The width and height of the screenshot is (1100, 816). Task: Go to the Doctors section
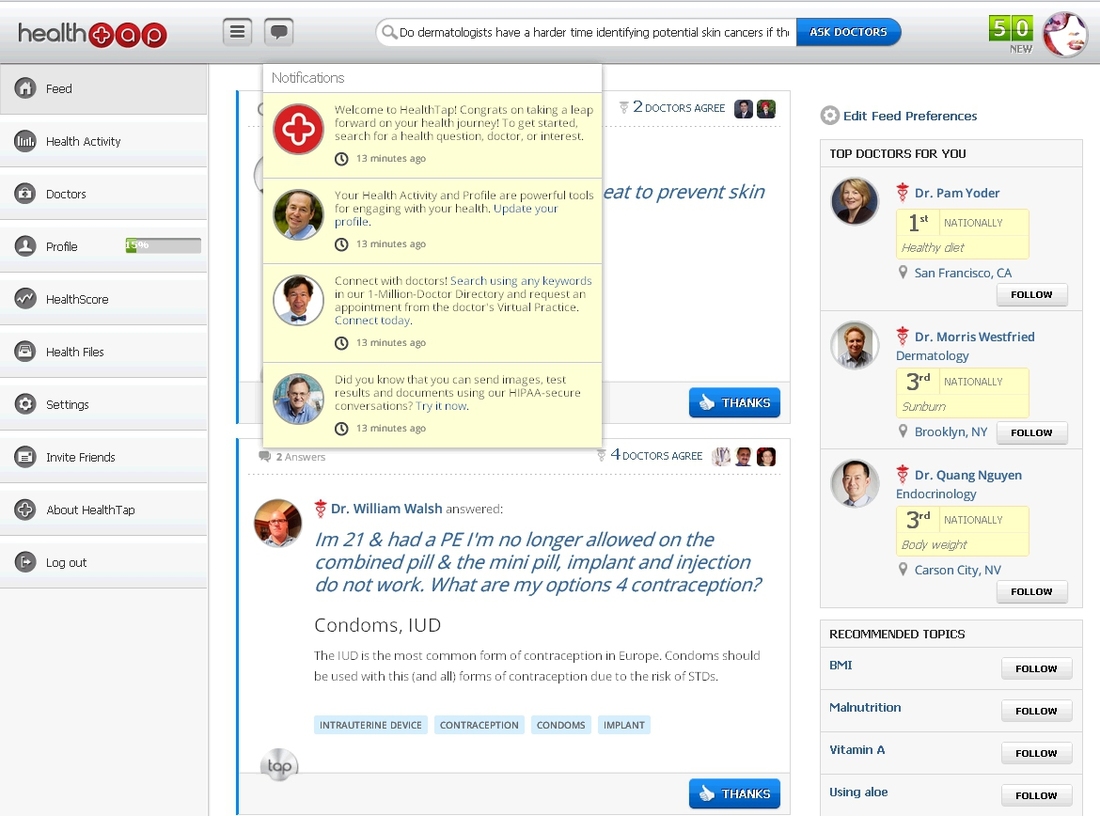(104, 194)
